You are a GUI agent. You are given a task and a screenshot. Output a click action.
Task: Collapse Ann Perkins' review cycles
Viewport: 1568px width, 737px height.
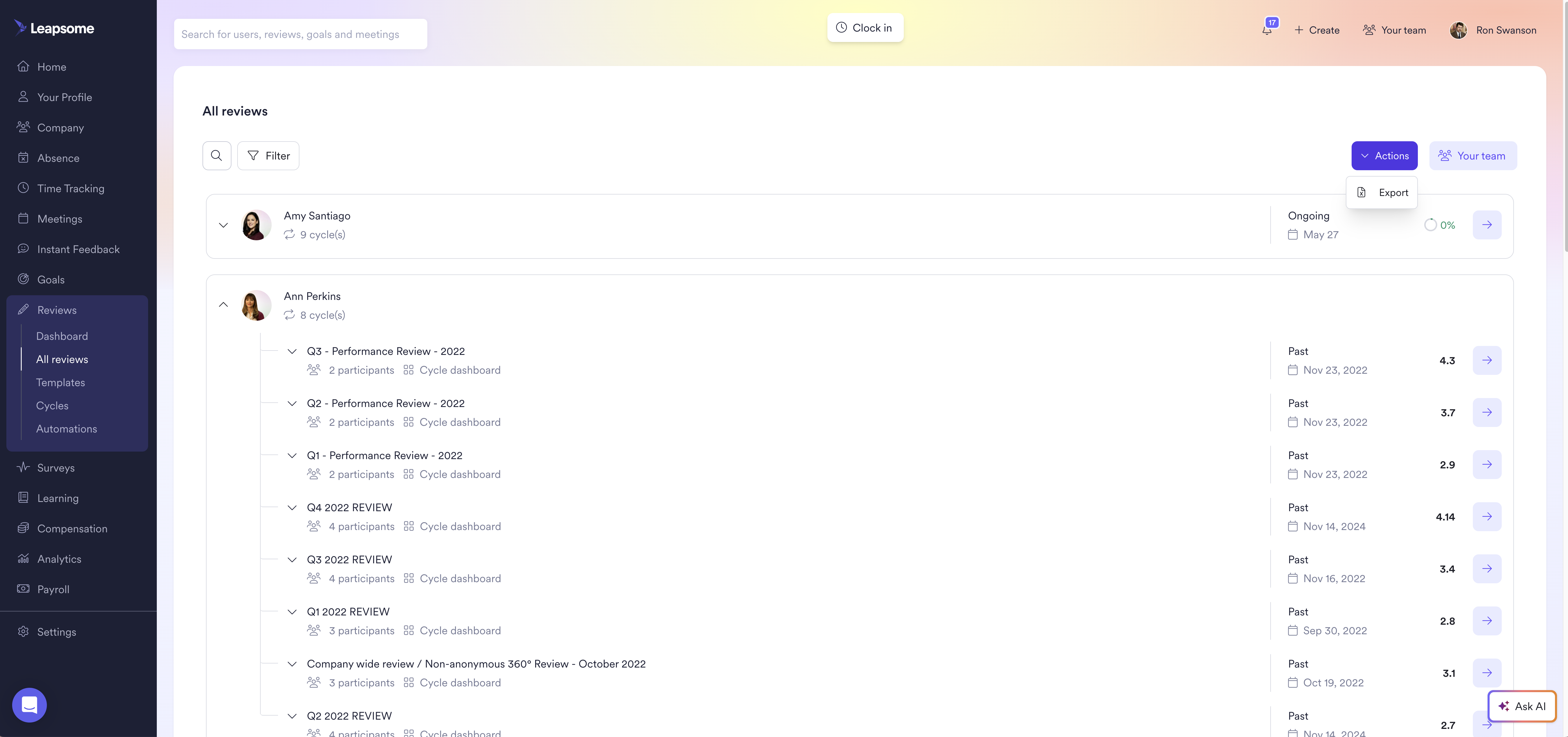pyautogui.click(x=223, y=305)
